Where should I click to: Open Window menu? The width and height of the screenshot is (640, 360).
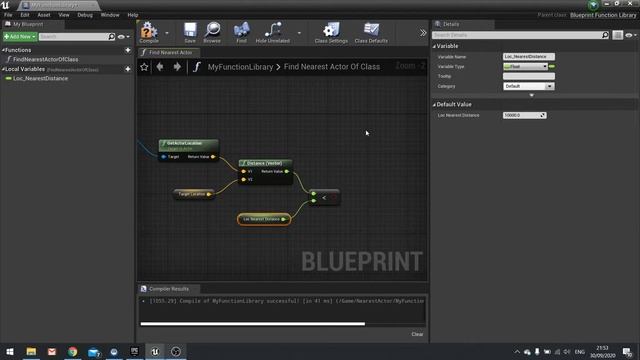pyautogui.click(x=110, y=15)
